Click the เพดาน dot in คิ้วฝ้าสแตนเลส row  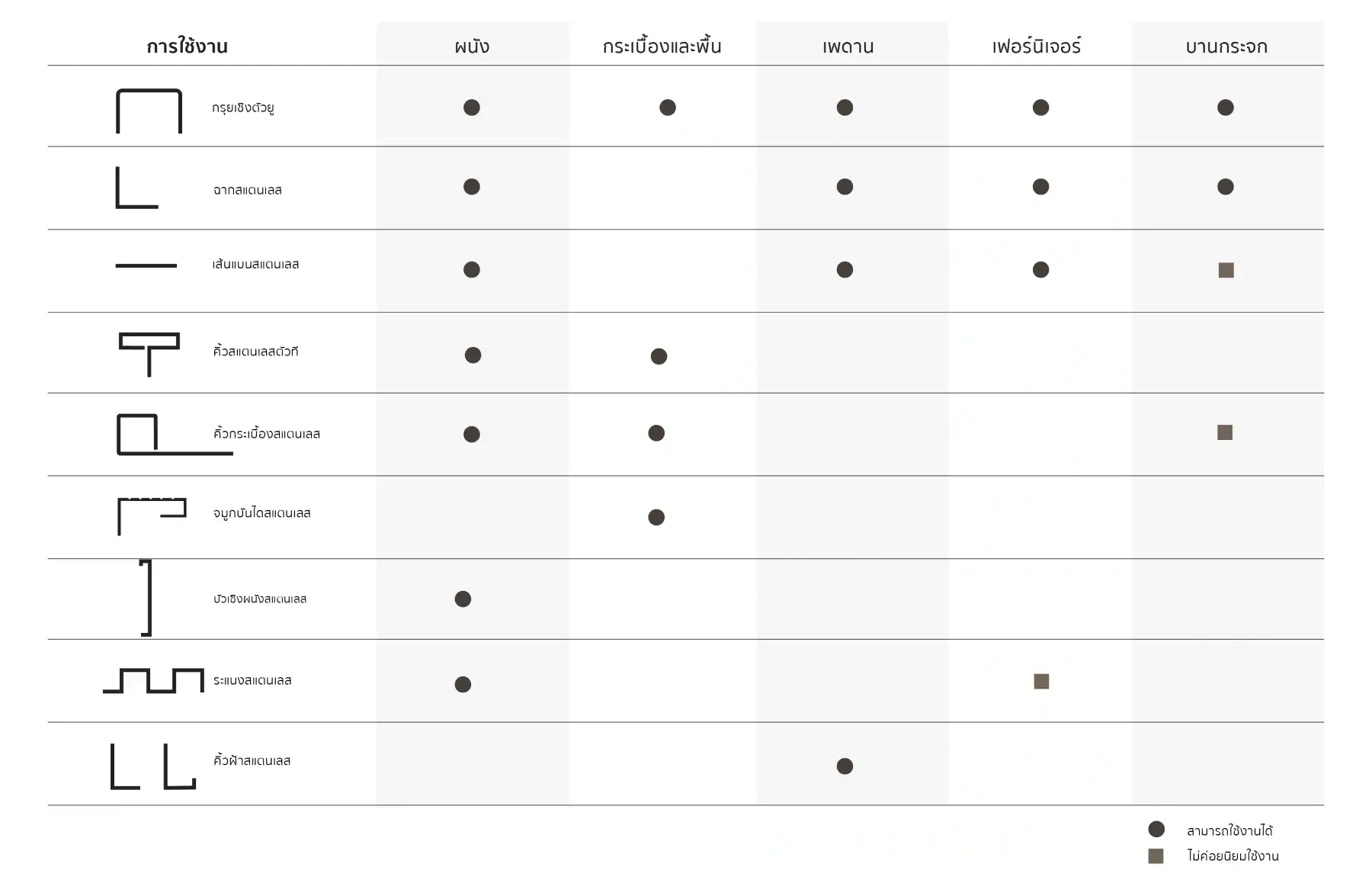(x=845, y=766)
